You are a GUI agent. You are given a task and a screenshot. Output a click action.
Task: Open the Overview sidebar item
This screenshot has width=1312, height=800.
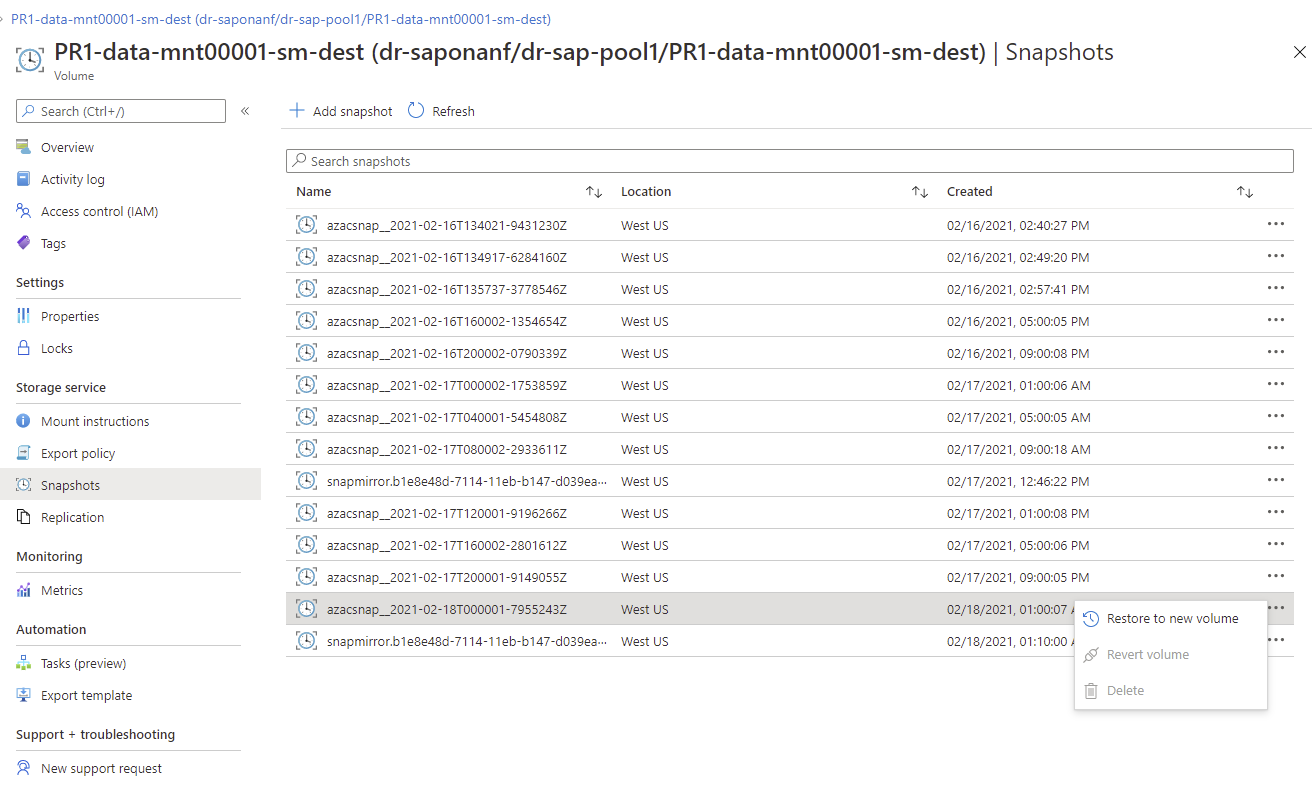(67, 147)
